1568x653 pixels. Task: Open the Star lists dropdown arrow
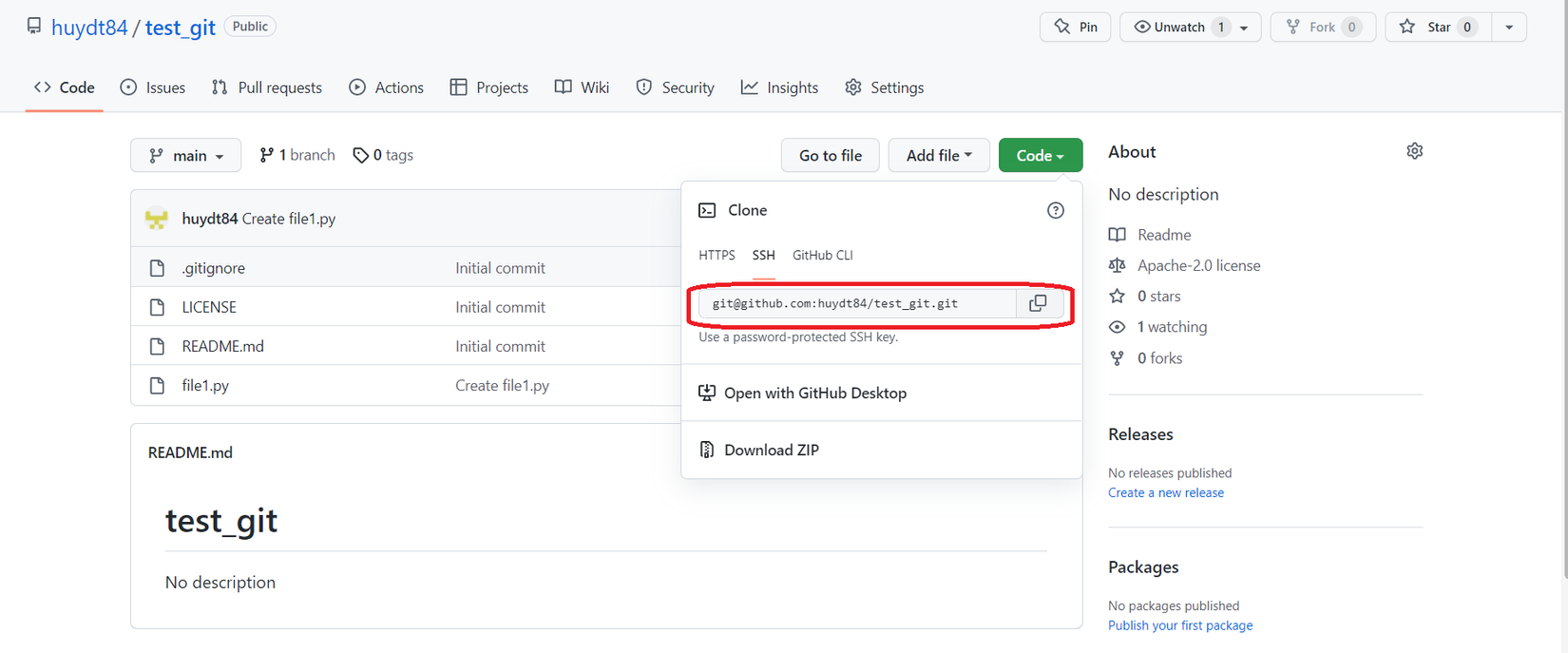pos(1509,27)
